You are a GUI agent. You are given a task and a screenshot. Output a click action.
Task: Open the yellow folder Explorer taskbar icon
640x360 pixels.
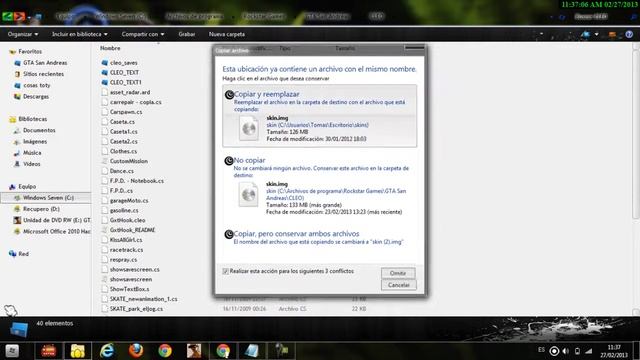pos(78,351)
